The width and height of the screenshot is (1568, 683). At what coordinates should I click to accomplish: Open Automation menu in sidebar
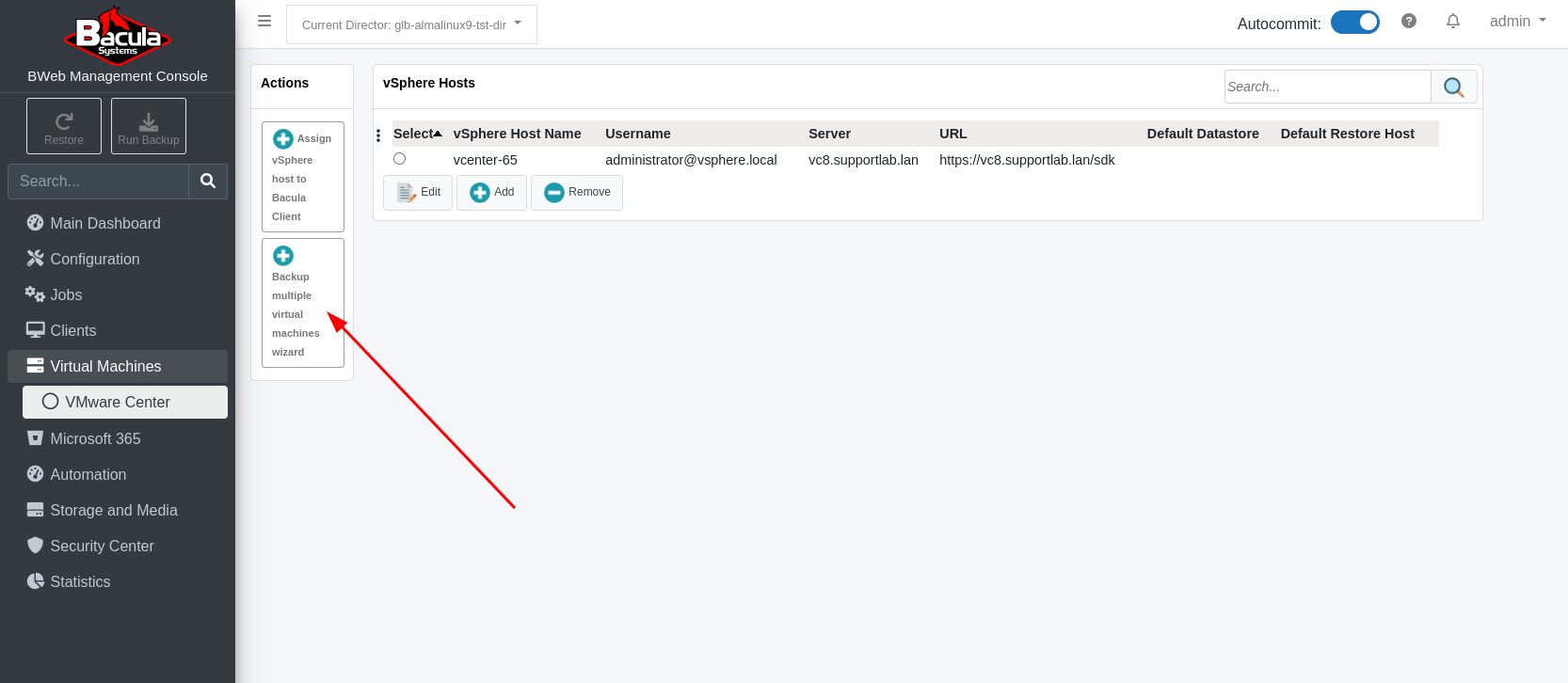pos(118,474)
